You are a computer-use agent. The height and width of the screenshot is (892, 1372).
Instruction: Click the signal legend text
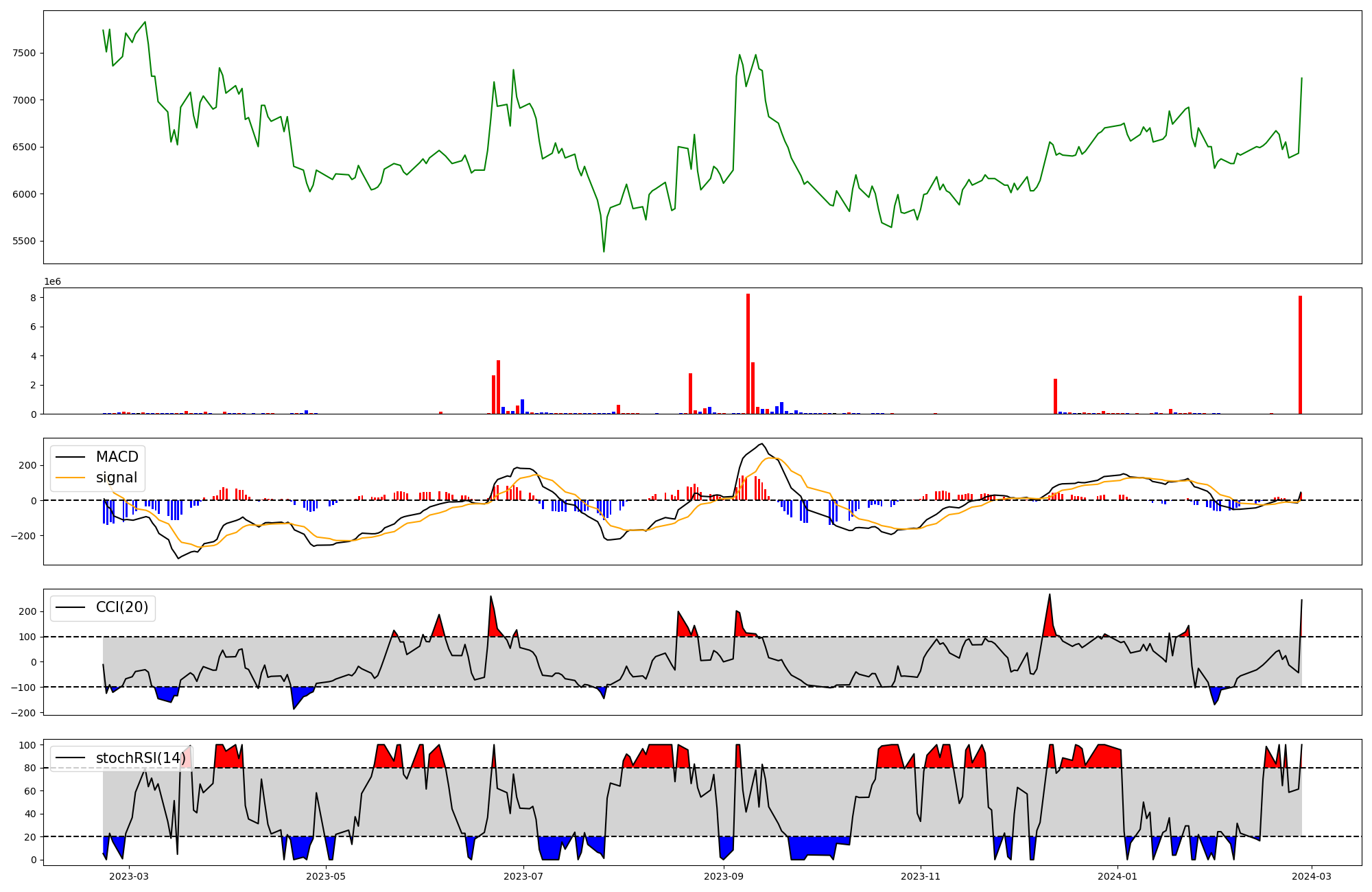(117, 478)
